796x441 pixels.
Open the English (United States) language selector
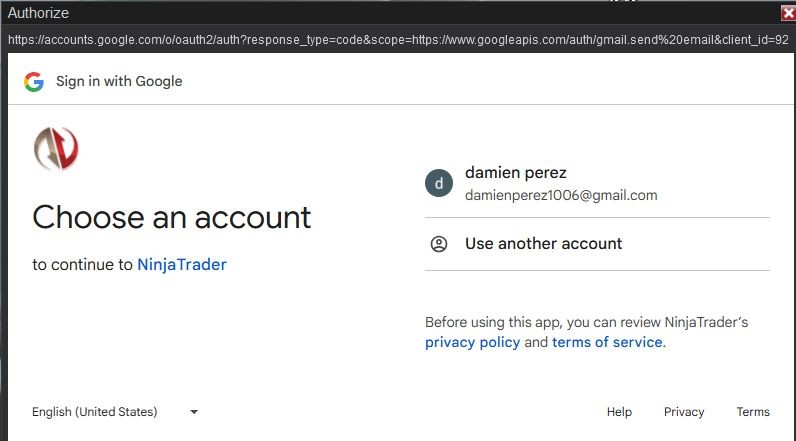click(95, 412)
